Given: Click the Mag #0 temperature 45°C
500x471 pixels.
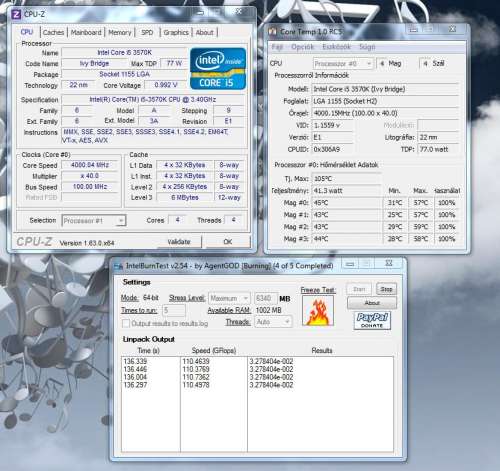Looking at the screenshot, I should pos(346,203).
